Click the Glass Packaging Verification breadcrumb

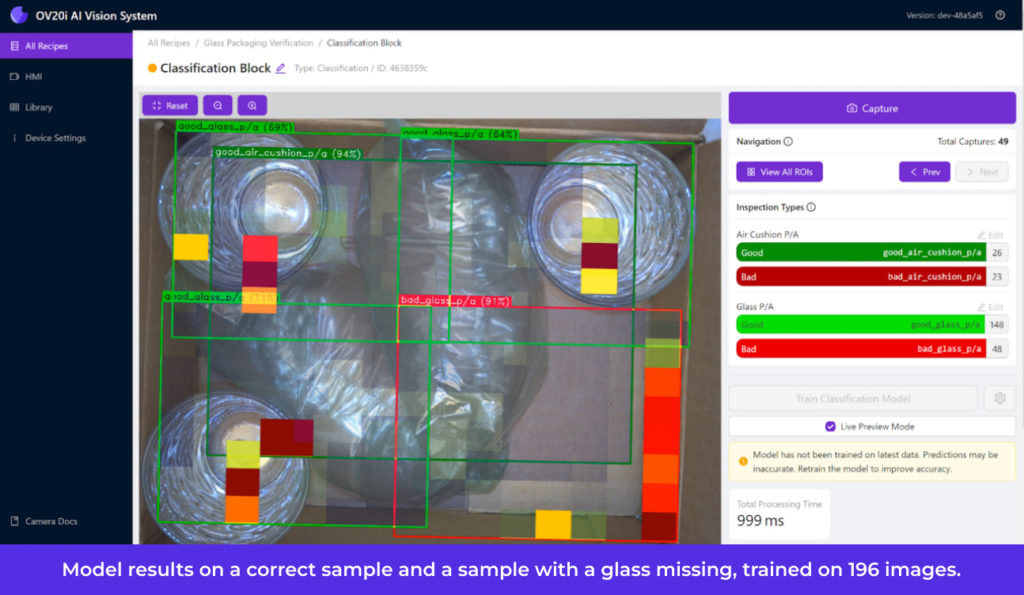[x=258, y=42]
